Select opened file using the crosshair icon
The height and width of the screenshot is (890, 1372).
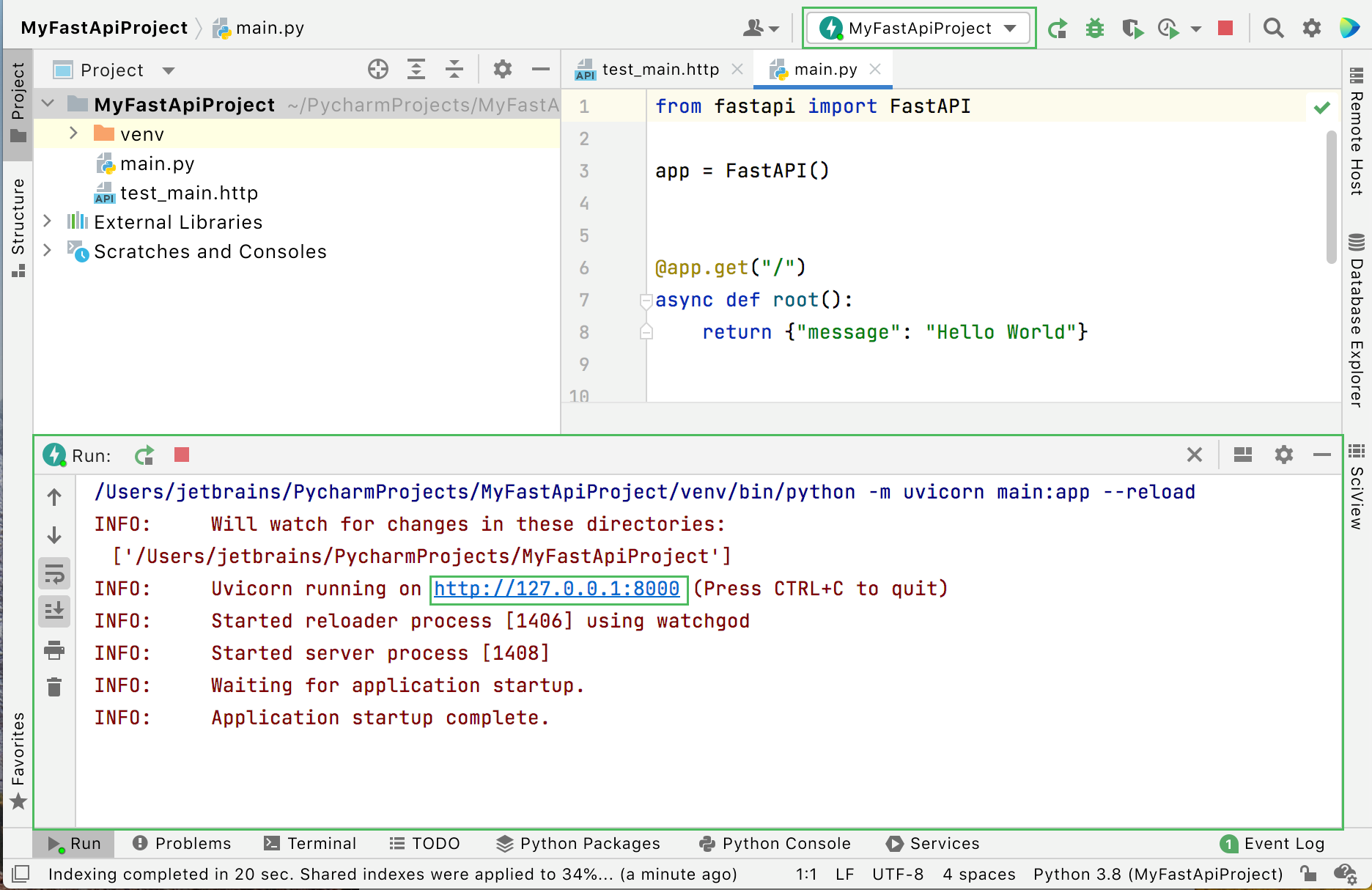tap(377, 70)
